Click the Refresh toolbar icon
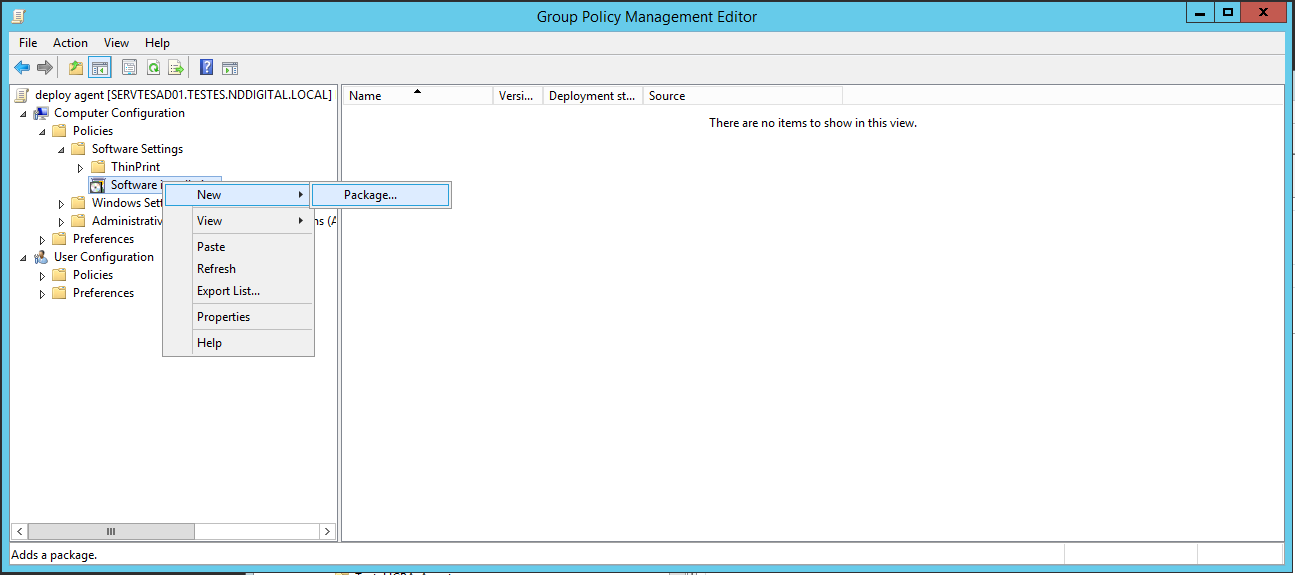The height and width of the screenshot is (575, 1295). [153, 68]
